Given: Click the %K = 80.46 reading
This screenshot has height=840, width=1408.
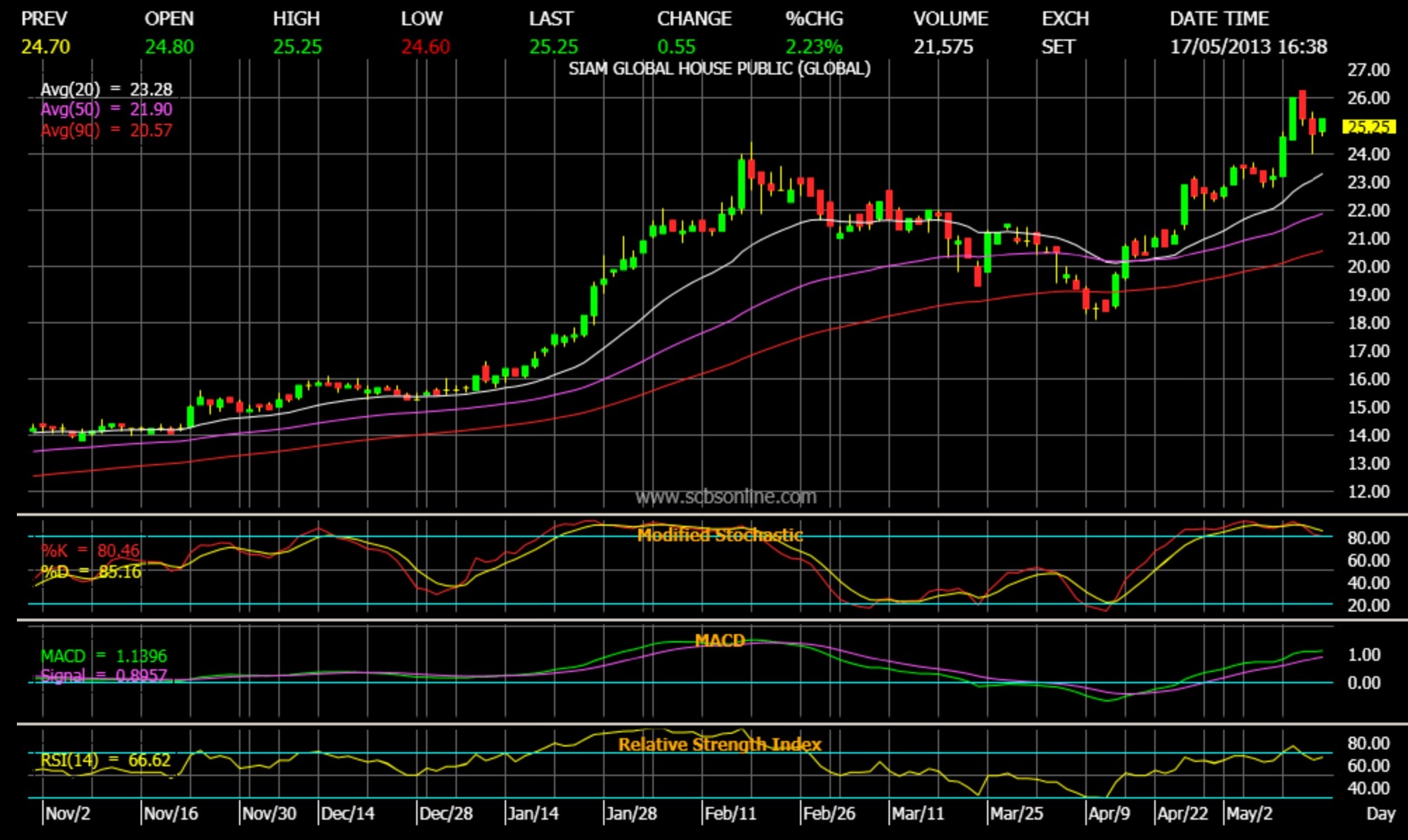Looking at the screenshot, I should [x=90, y=550].
